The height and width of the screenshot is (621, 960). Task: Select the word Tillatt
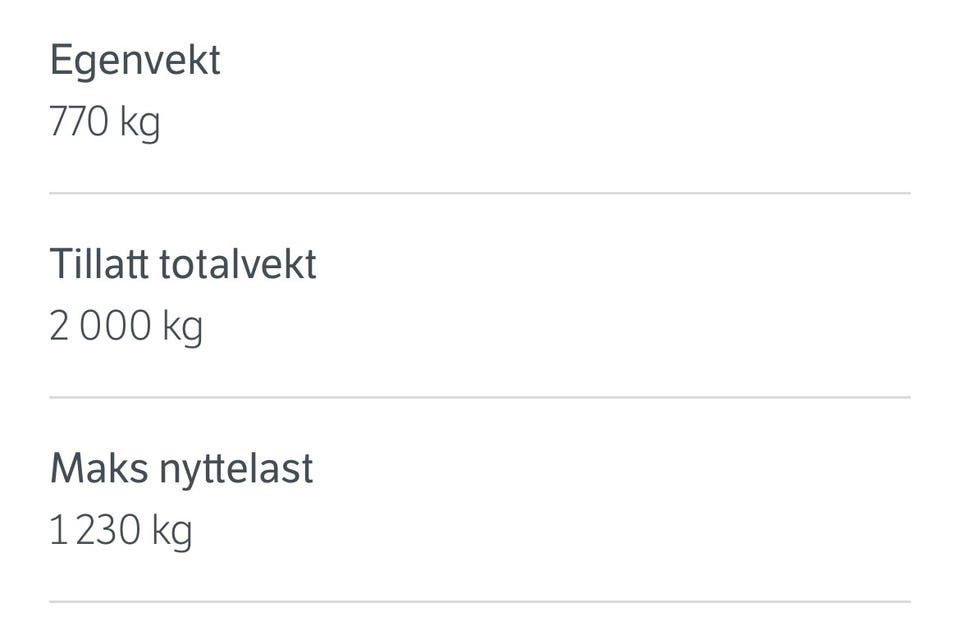pyautogui.click(x=99, y=264)
